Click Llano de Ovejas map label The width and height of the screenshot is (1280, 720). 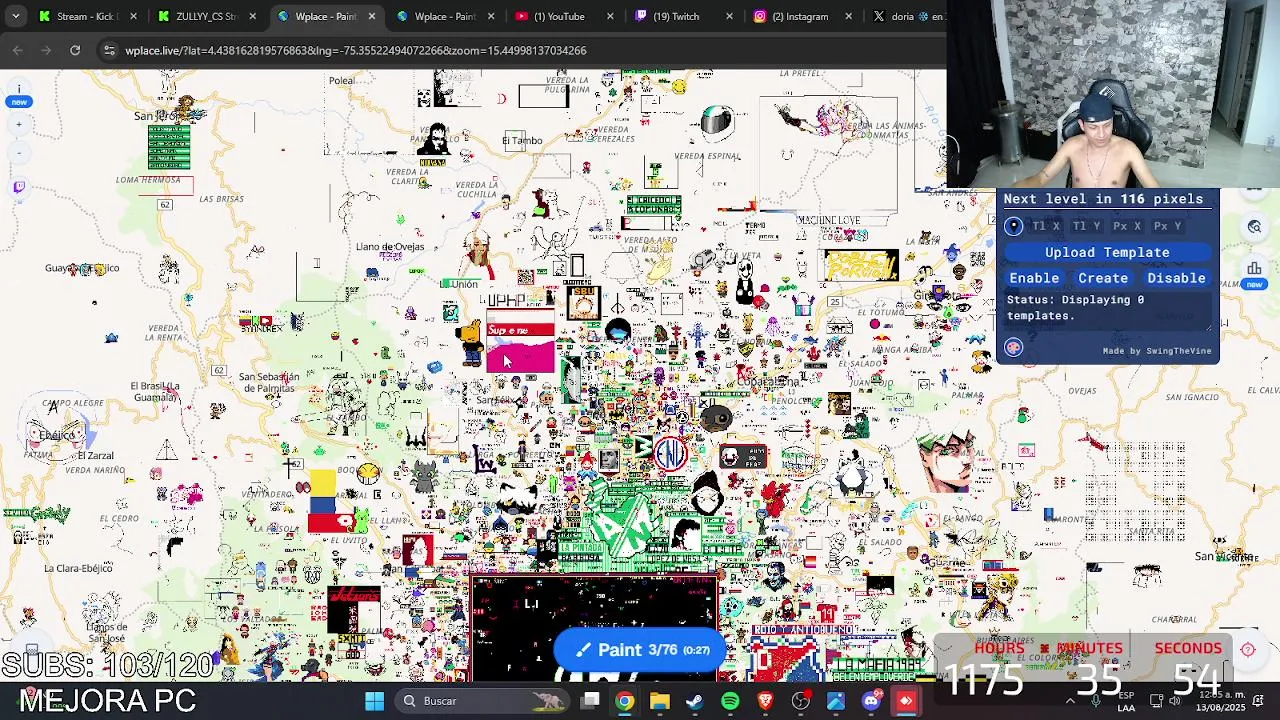point(390,247)
